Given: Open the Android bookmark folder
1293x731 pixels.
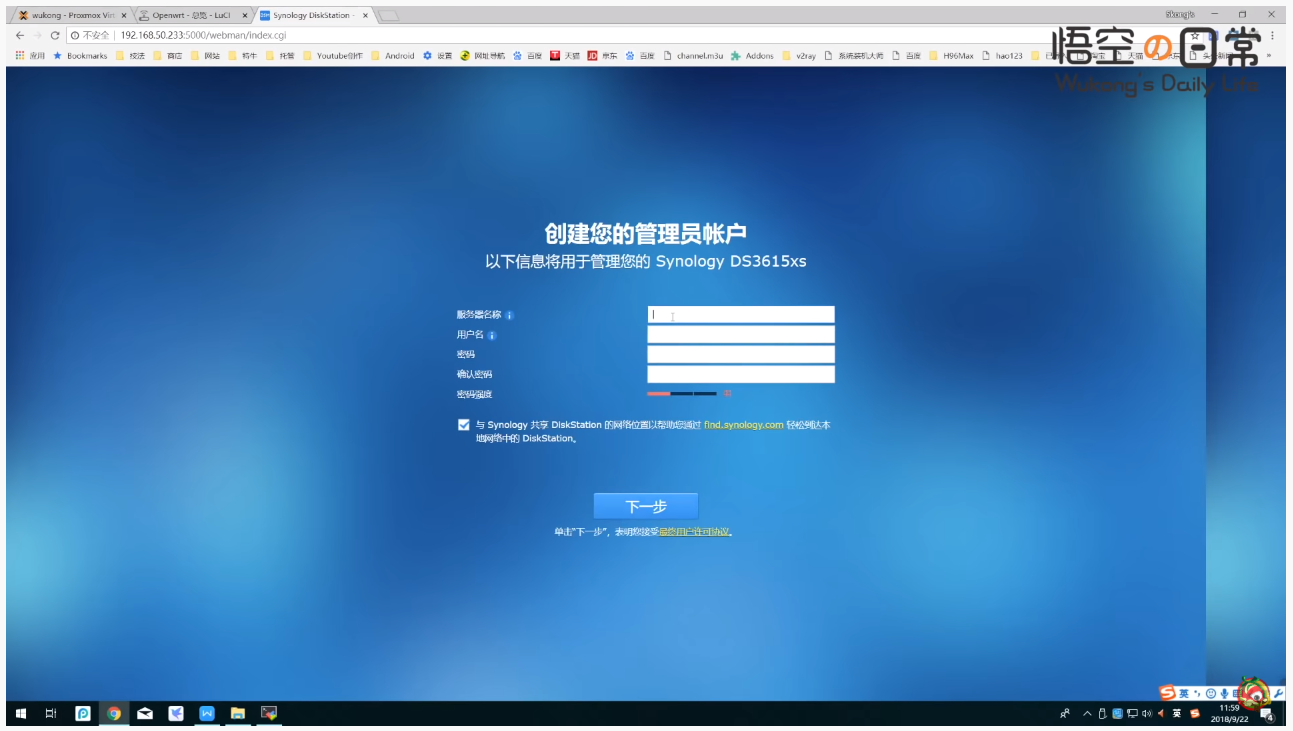Looking at the screenshot, I should coord(393,56).
